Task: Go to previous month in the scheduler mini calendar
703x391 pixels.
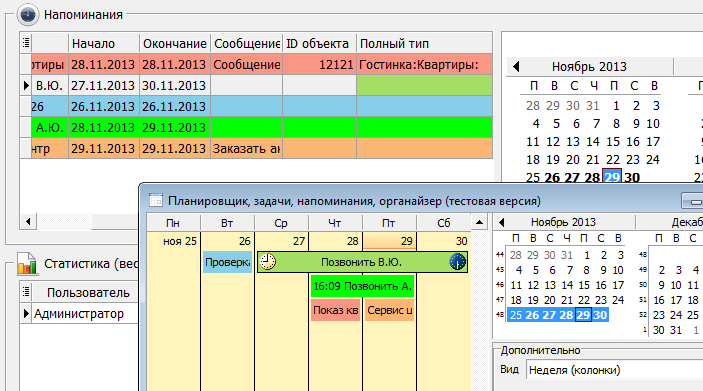Action: [502, 222]
